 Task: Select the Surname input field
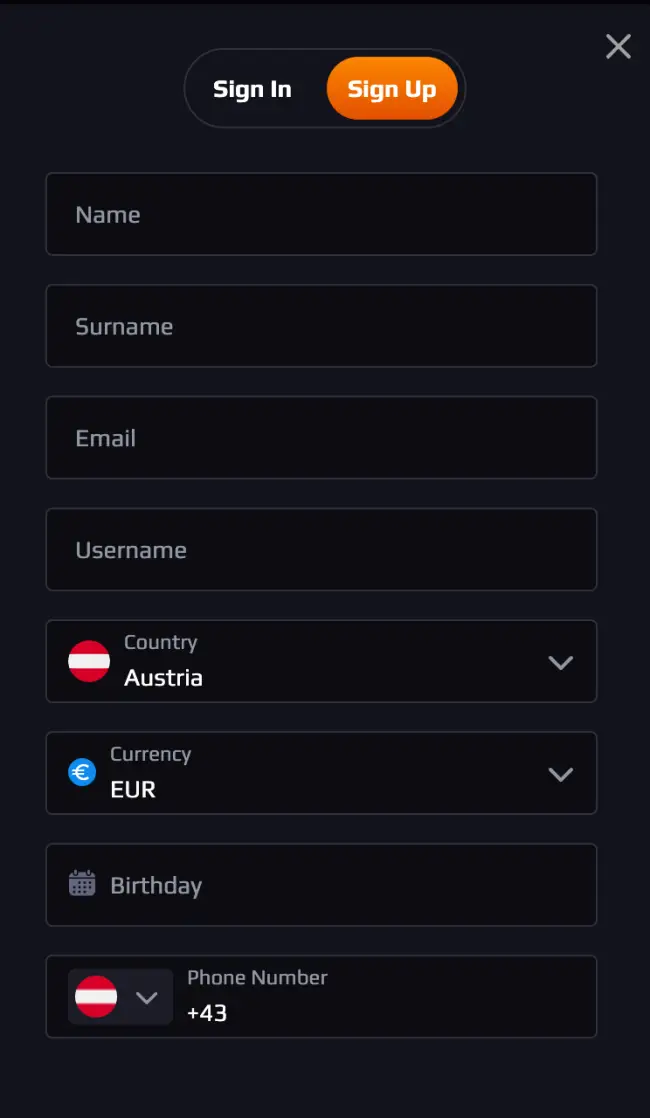click(321, 326)
